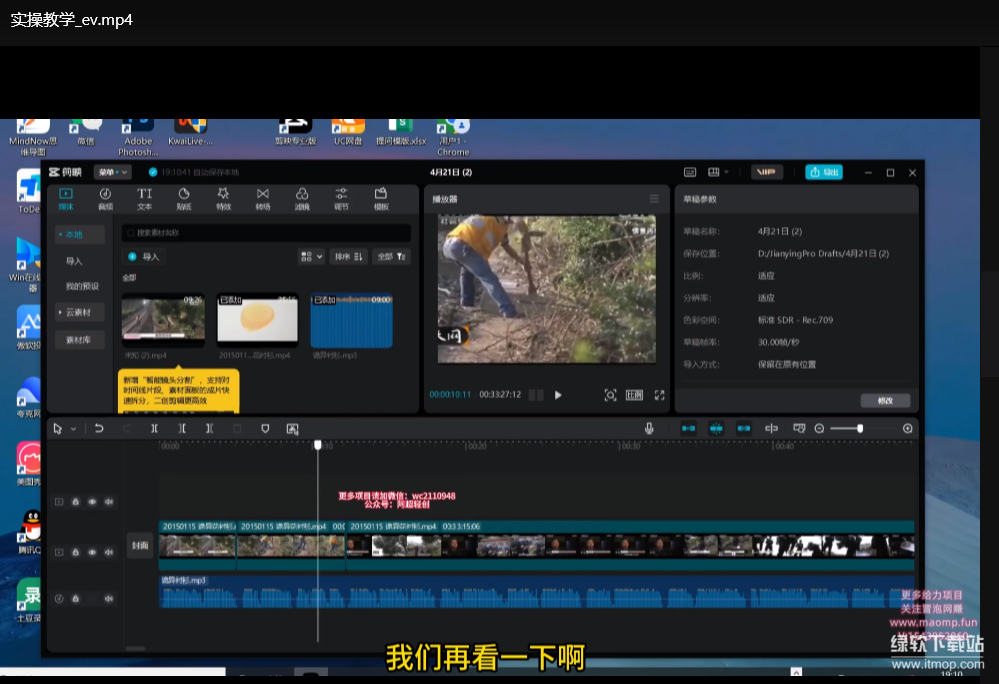Image resolution: width=999 pixels, height=684 pixels.
Task: Click the trim-left (delete left) tool
Action: pyautogui.click(x=182, y=429)
